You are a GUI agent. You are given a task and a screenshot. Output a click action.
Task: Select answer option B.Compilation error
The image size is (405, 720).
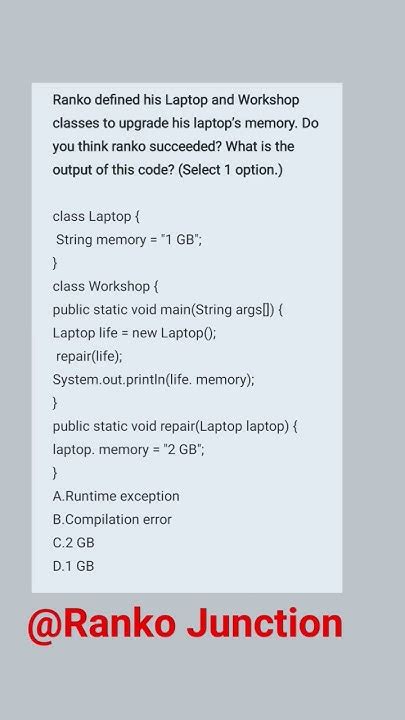click(x=112, y=519)
